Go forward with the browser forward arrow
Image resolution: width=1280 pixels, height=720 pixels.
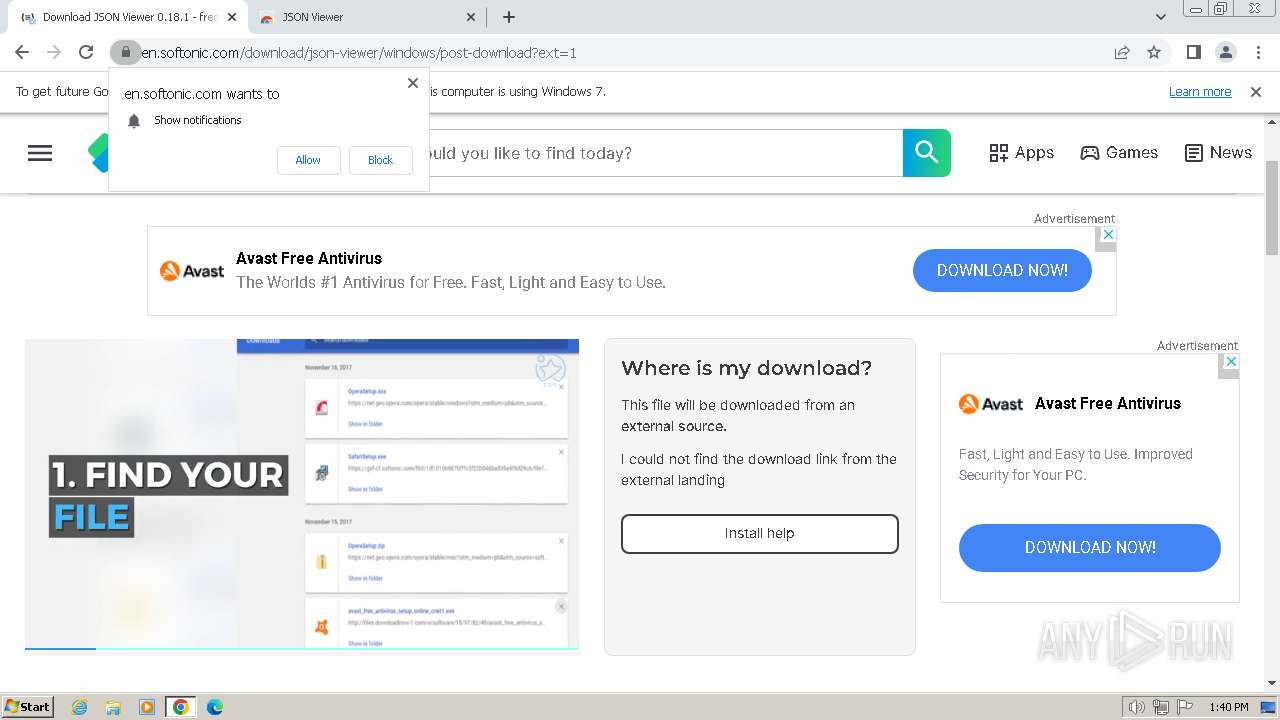click(54, 52)
